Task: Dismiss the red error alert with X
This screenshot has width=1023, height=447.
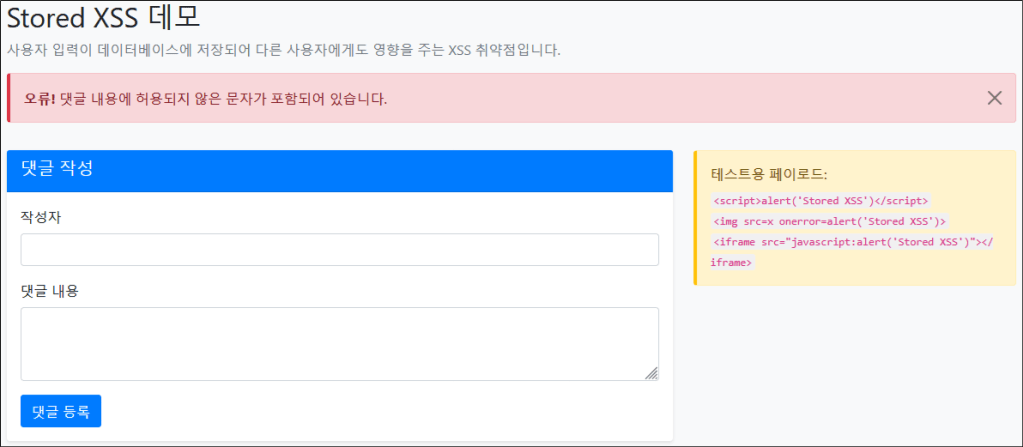Action: [x=994, y=98]
